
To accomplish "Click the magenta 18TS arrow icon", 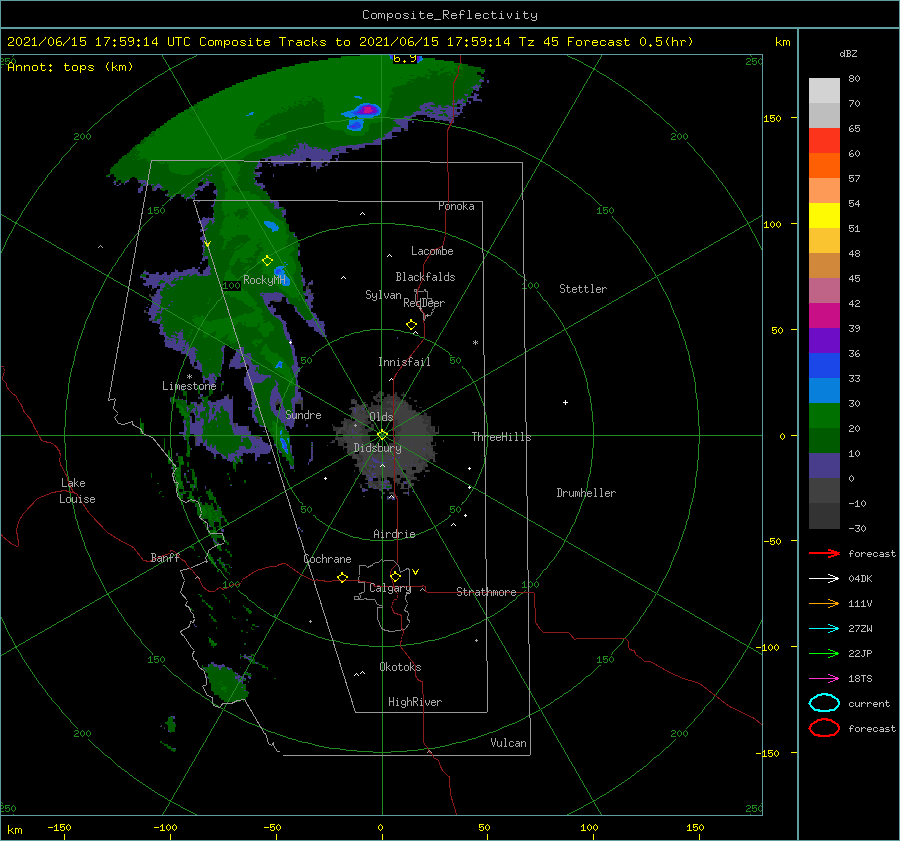I will pos(824,679).
